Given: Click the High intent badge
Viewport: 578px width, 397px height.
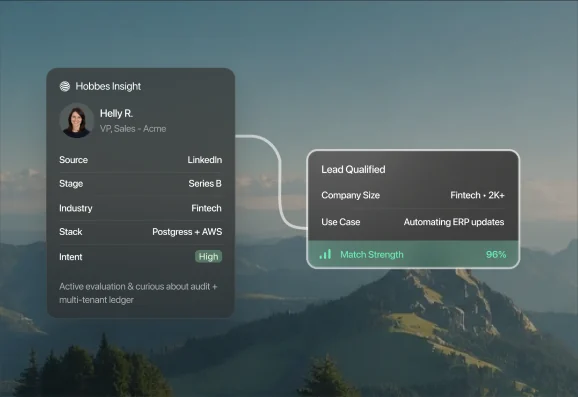Looking at the screenshot, I should [208, 257].
